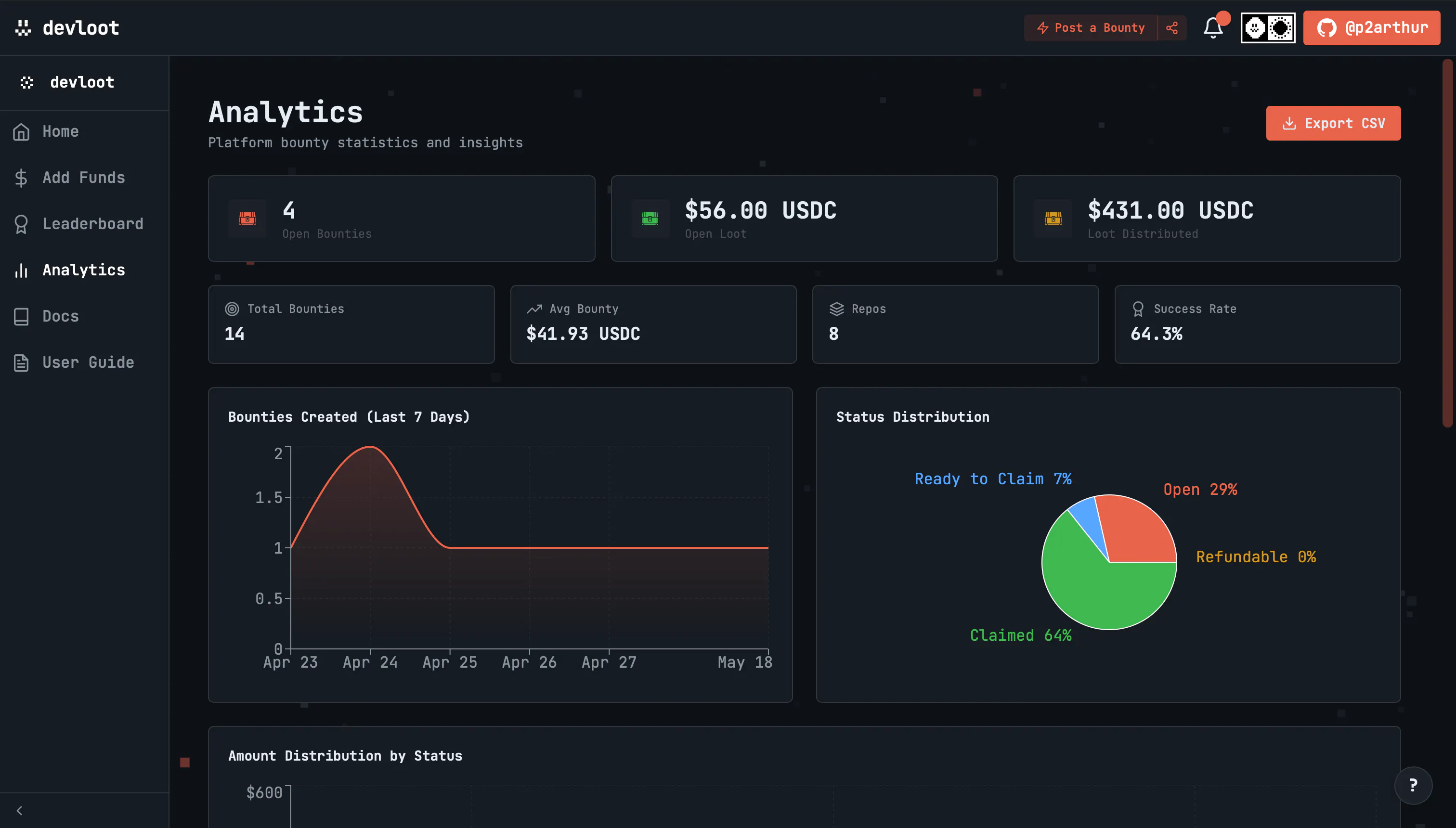Click Post a Bounty button
The image size is (1456, 828).
coord(1090,28)
